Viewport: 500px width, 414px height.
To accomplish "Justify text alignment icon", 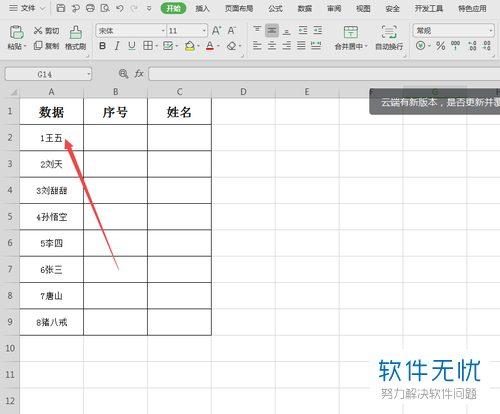I will (x=301, y=45).
